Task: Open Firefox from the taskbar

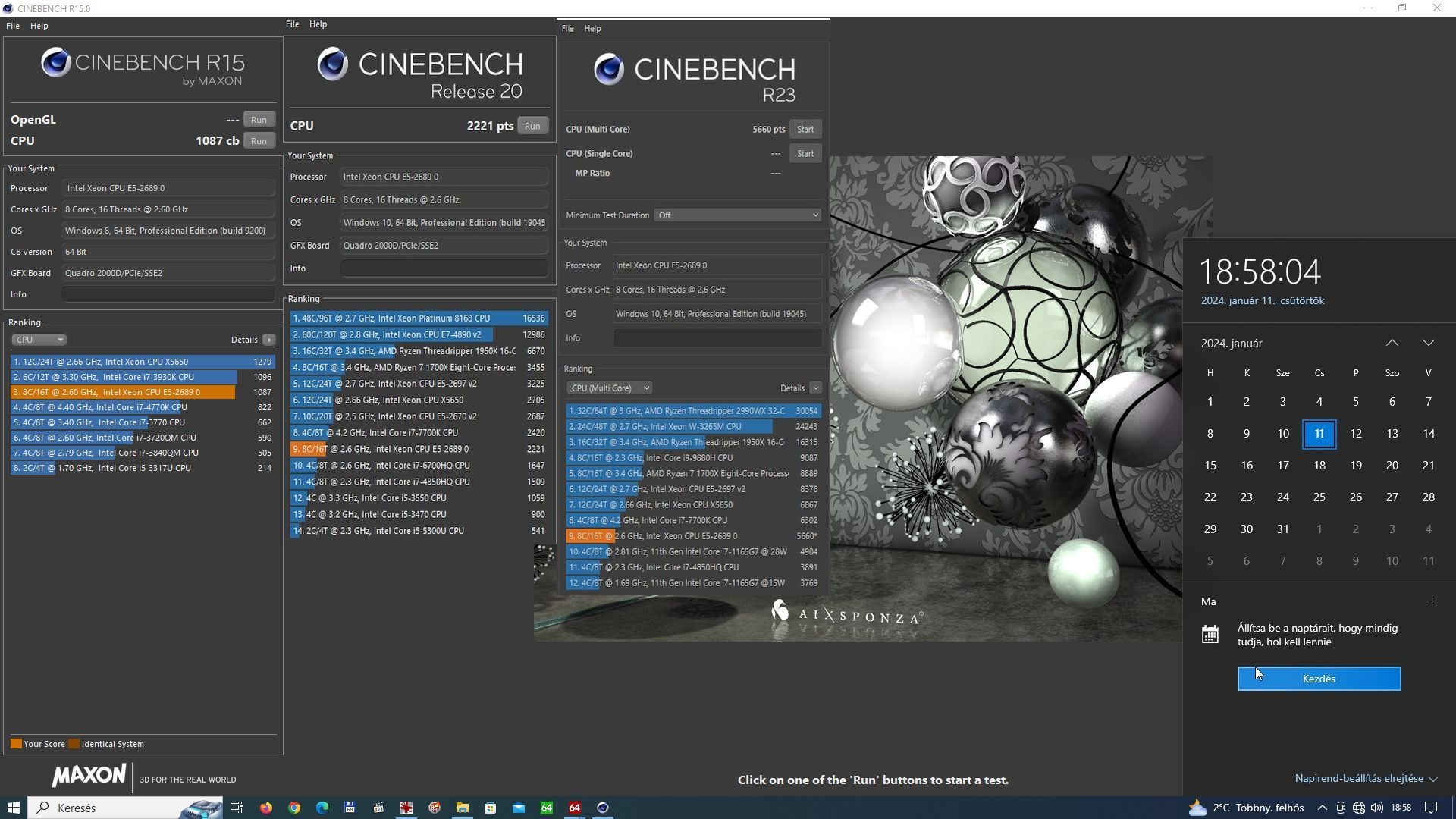Action: click(265, 808)
